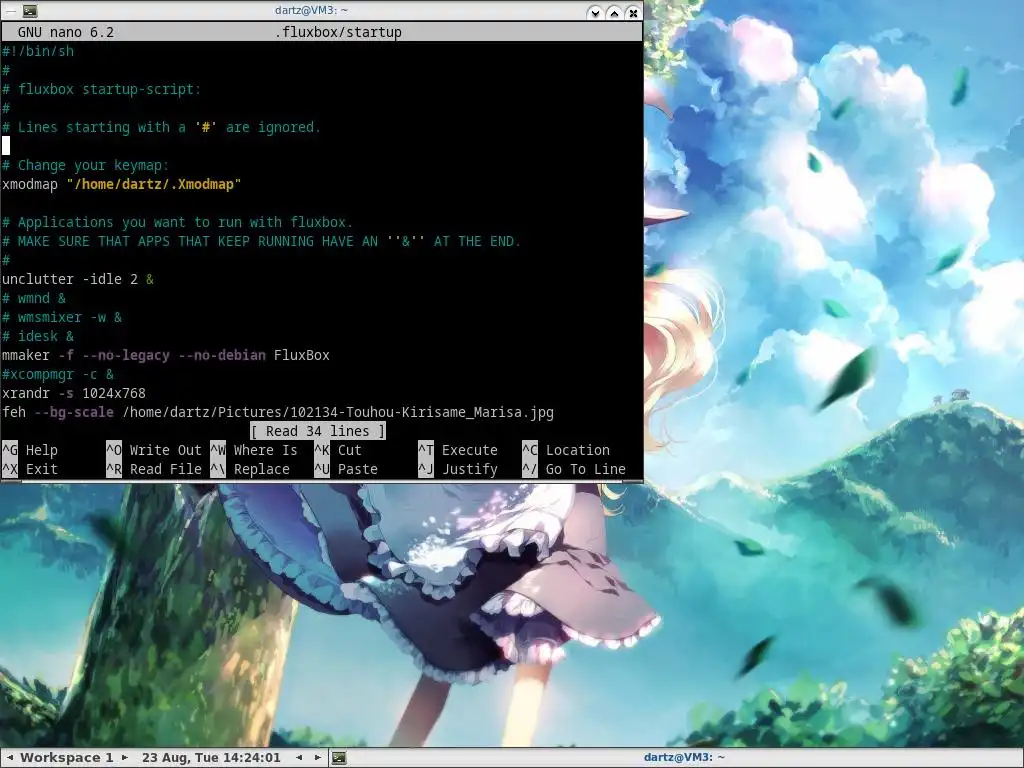Click 'Applications you want to run' comment

coord(178,222)
